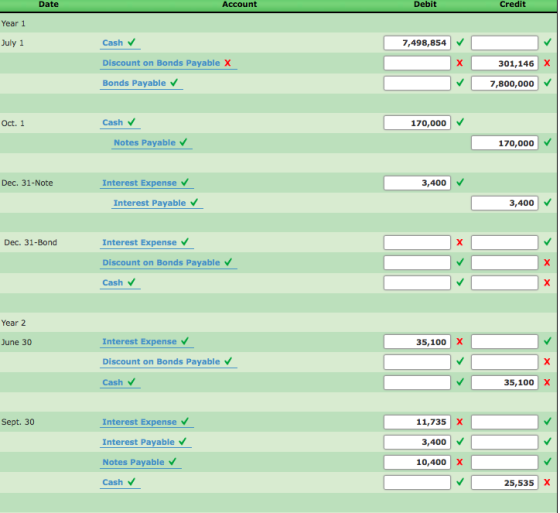
Task: Click June 30 Discount on Bonds Payable credit field
Action: pos(505,362)
